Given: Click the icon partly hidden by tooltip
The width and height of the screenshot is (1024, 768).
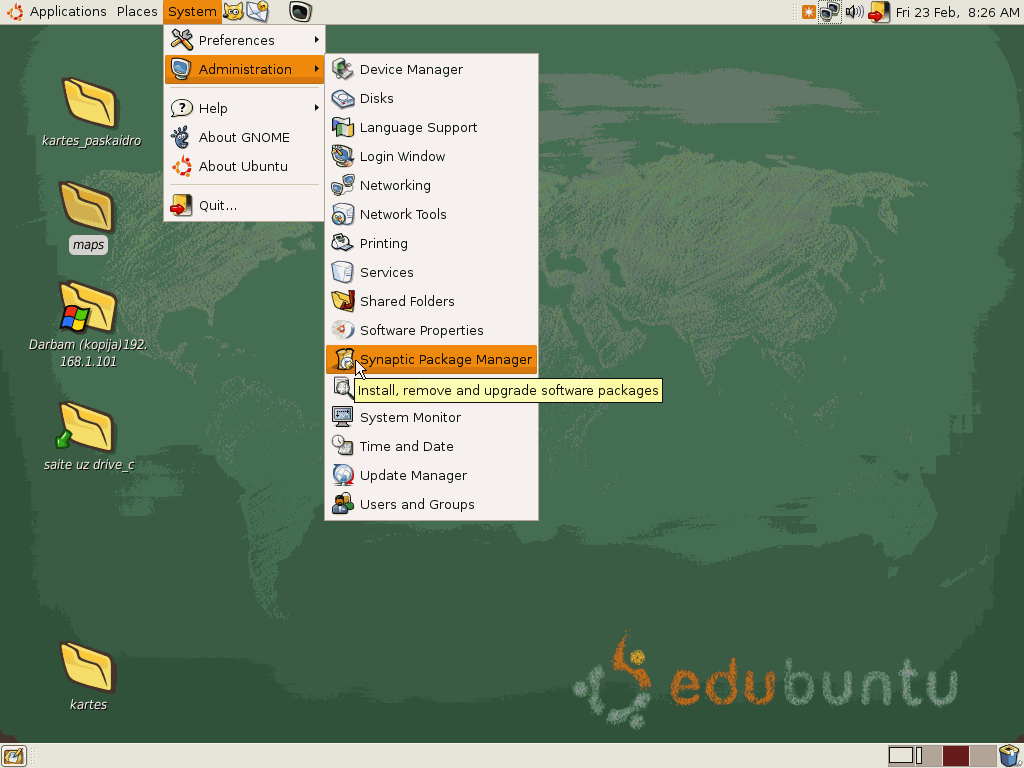Looking at the screenshot, I should 342,387.
